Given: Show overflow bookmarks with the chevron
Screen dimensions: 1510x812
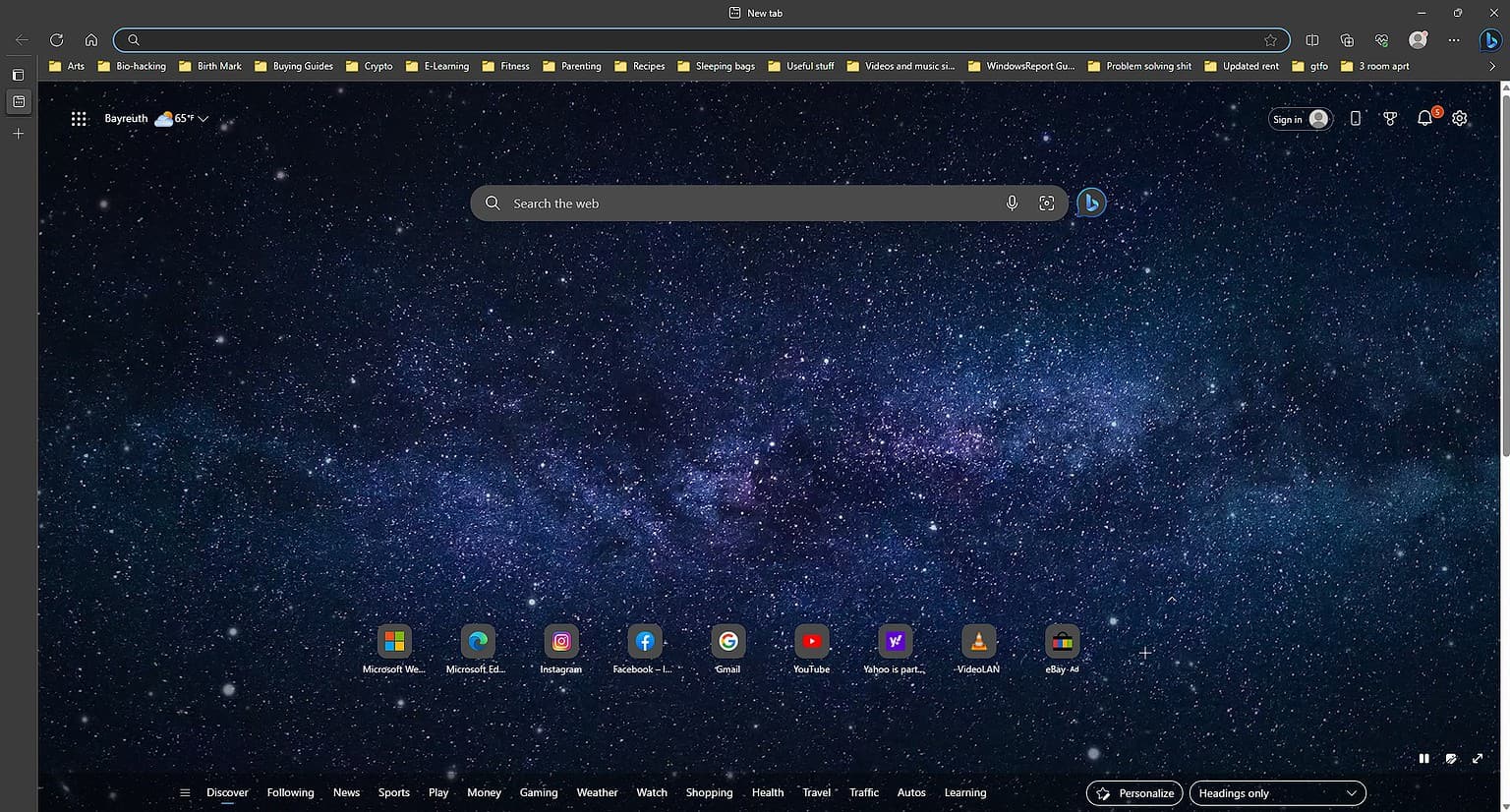Looking at the screenshot, I should (1493, 66).
